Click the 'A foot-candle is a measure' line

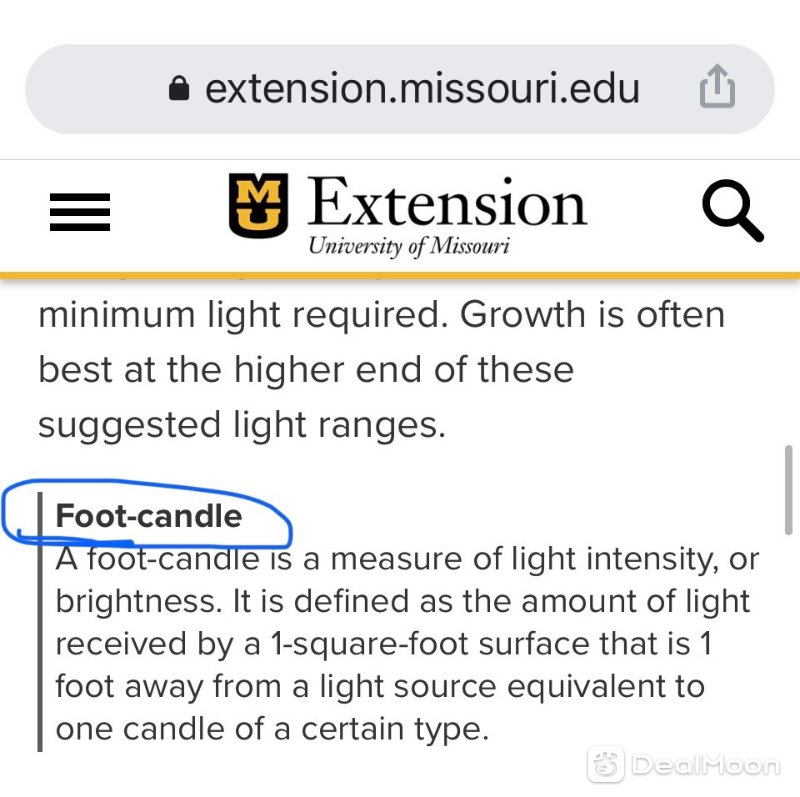pyautogui.click(x=407, y=559)
